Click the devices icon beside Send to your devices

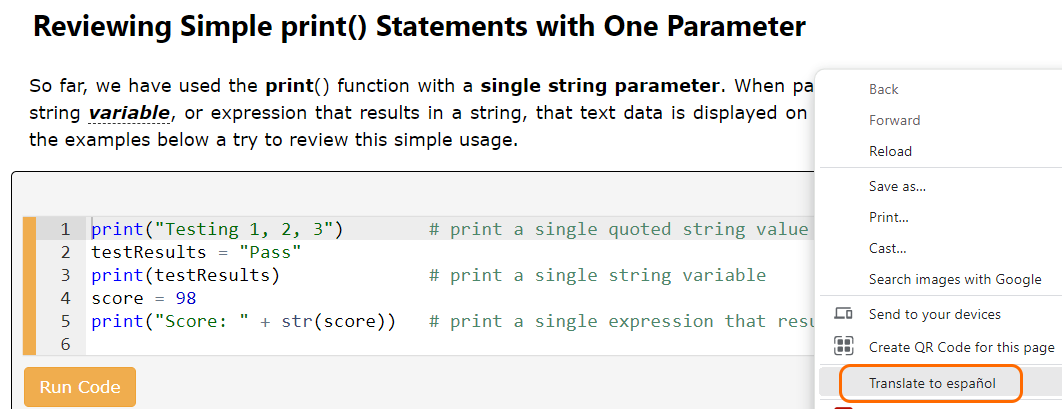(843, 314)
